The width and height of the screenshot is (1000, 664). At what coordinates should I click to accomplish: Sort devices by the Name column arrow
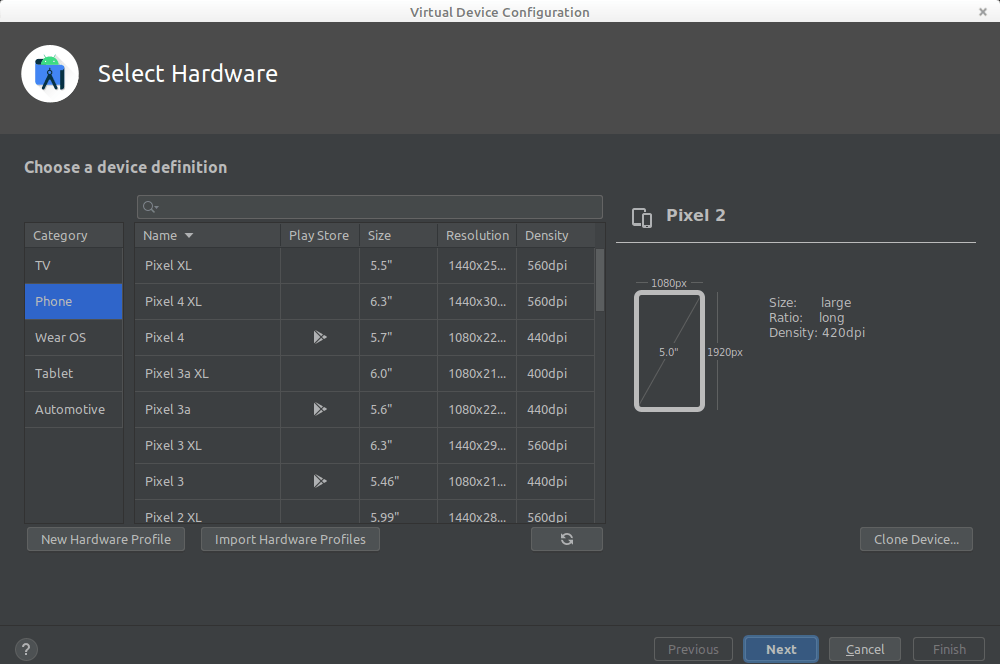tap(189, 235)
